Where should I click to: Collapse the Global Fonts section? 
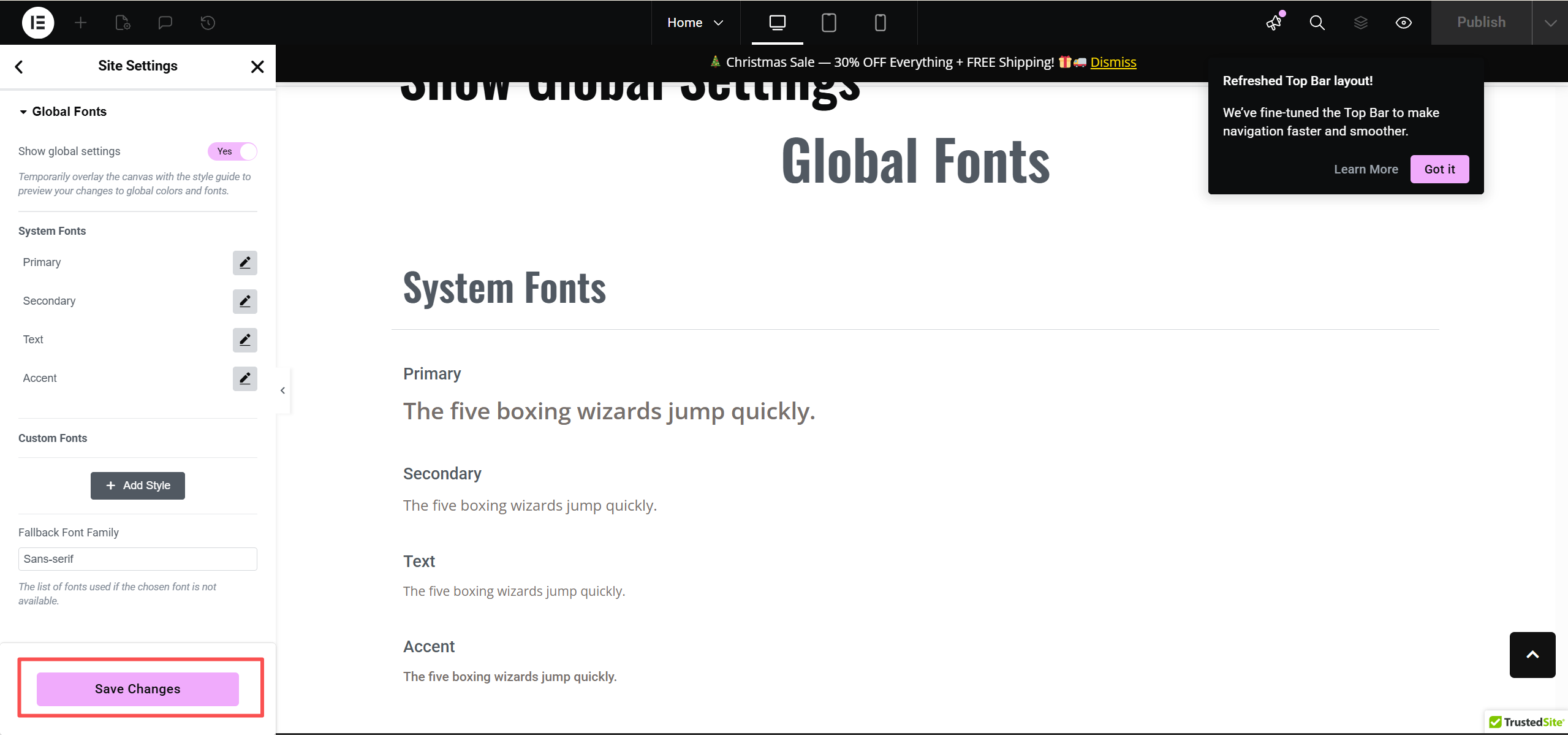tap(63, 112)
